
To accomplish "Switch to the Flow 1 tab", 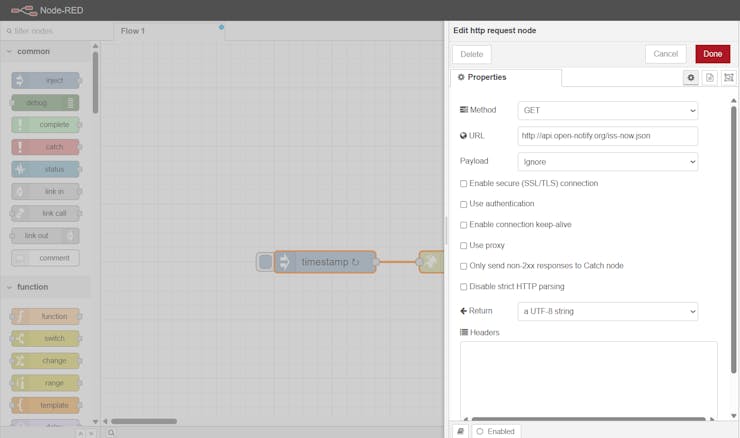I will [133, 31].
